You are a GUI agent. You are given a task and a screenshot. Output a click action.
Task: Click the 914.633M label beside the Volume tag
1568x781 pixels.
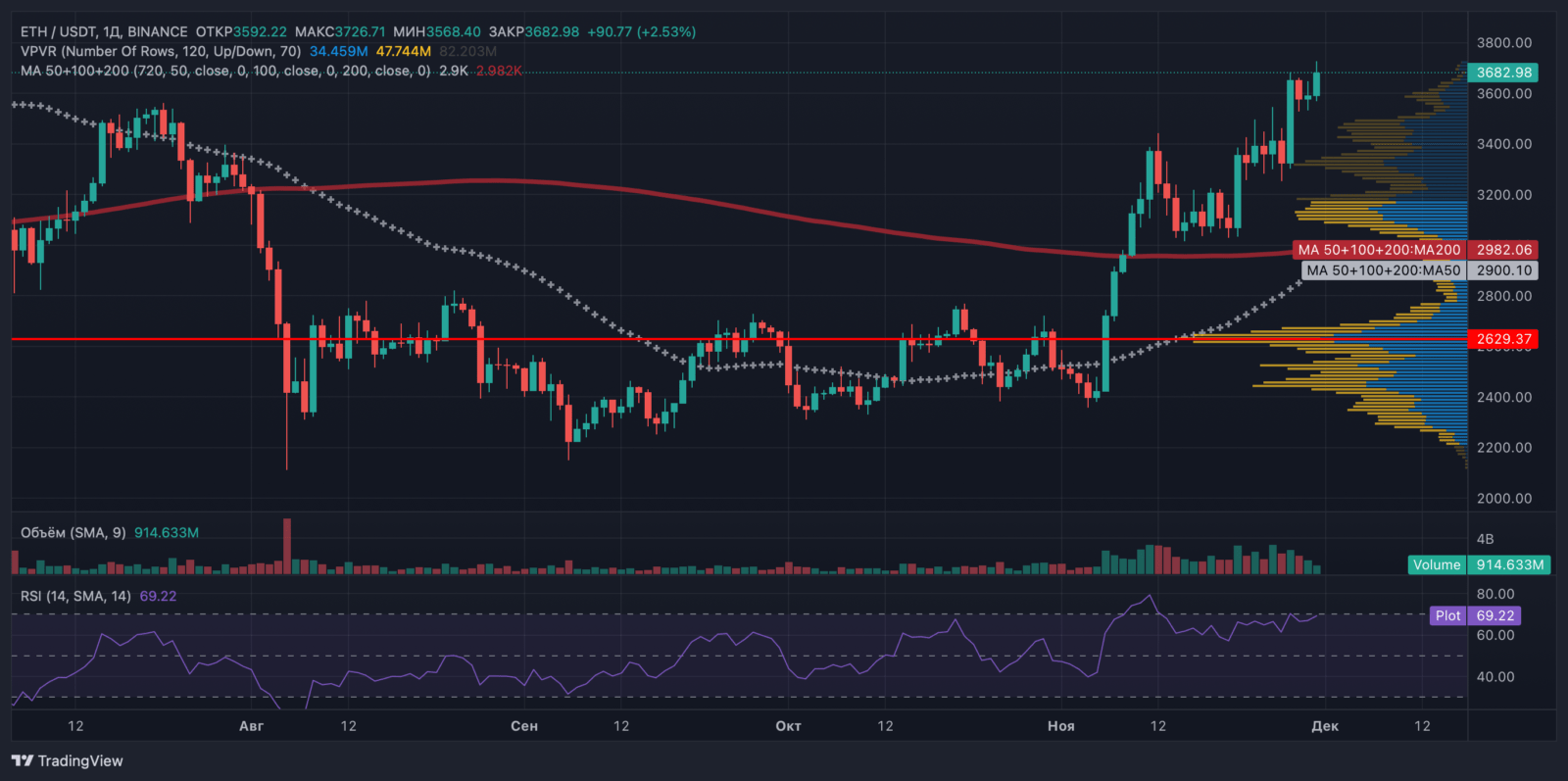1510,564
